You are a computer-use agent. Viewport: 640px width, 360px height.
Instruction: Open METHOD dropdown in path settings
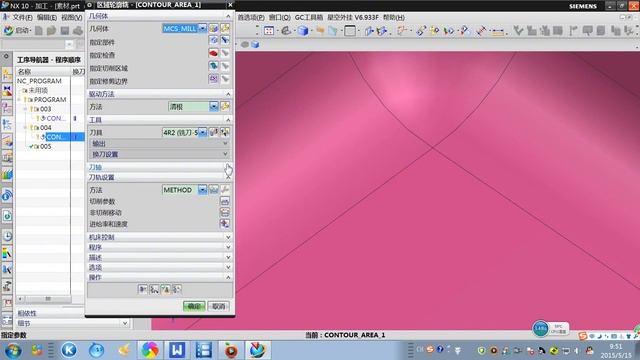[x=202, y=190]
